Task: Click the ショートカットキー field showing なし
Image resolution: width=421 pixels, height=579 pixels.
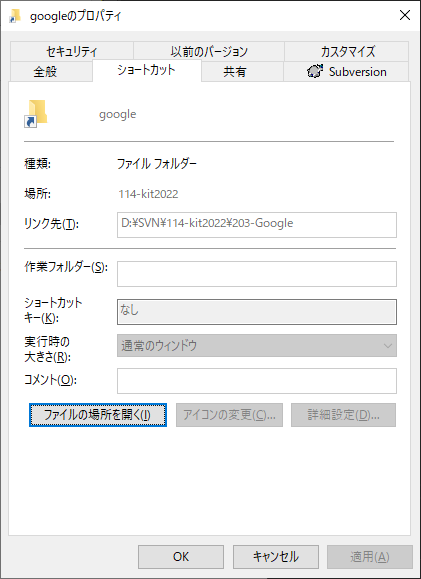Action: 257,312
